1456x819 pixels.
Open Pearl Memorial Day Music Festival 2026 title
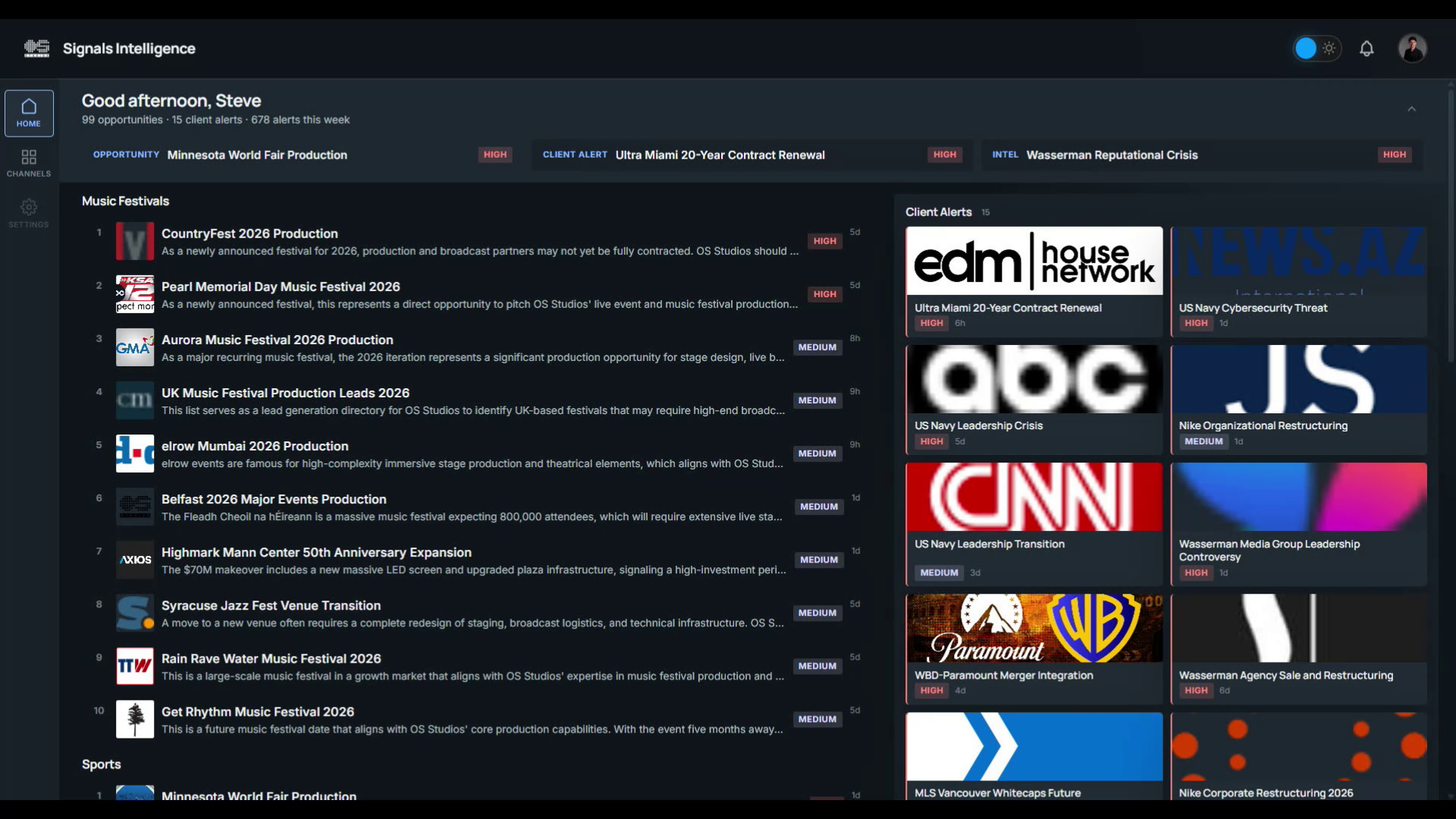pyautogui.click(x=281, y=287)
